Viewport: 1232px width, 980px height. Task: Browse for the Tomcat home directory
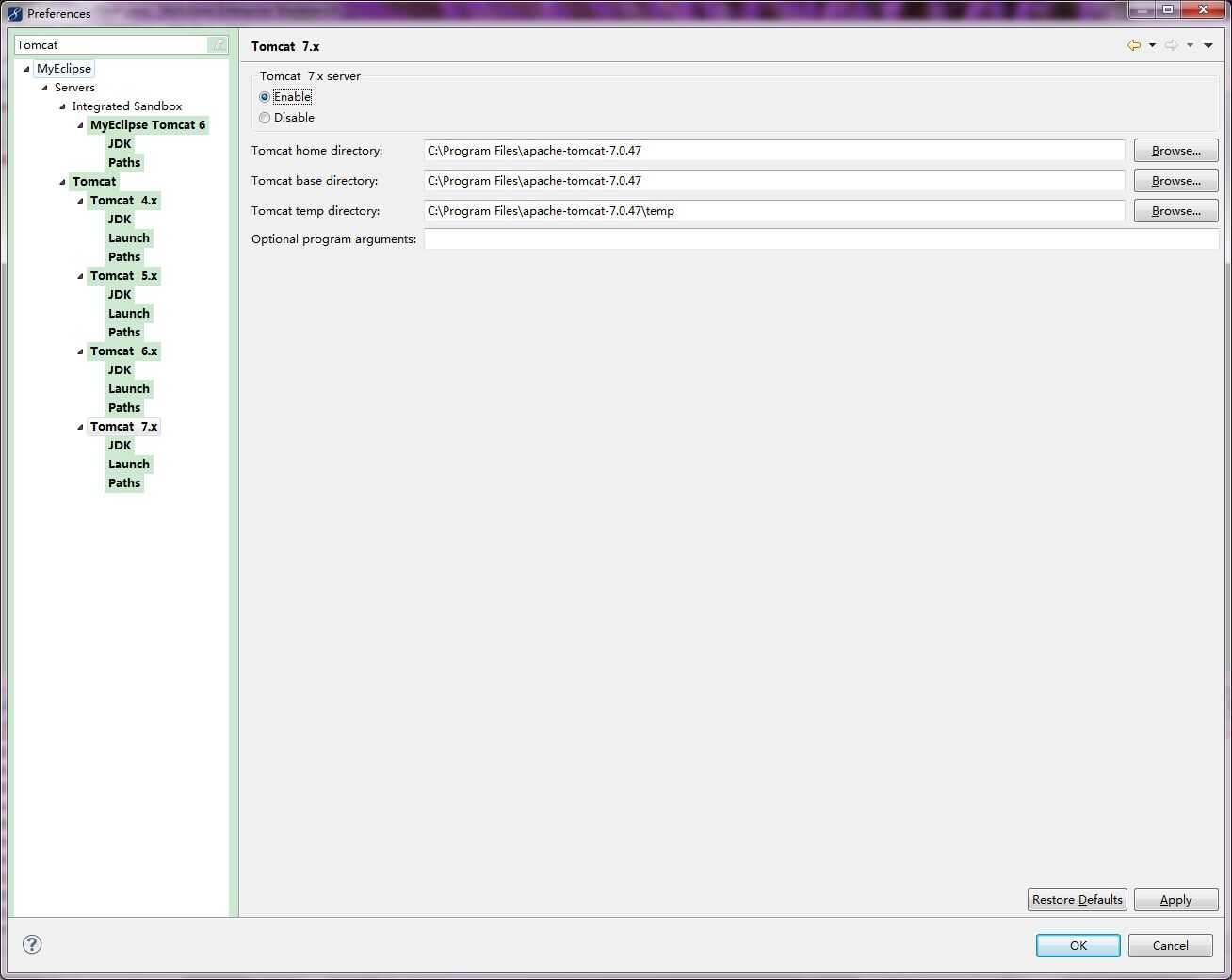pyautogui.click(x=1175, y=151)
